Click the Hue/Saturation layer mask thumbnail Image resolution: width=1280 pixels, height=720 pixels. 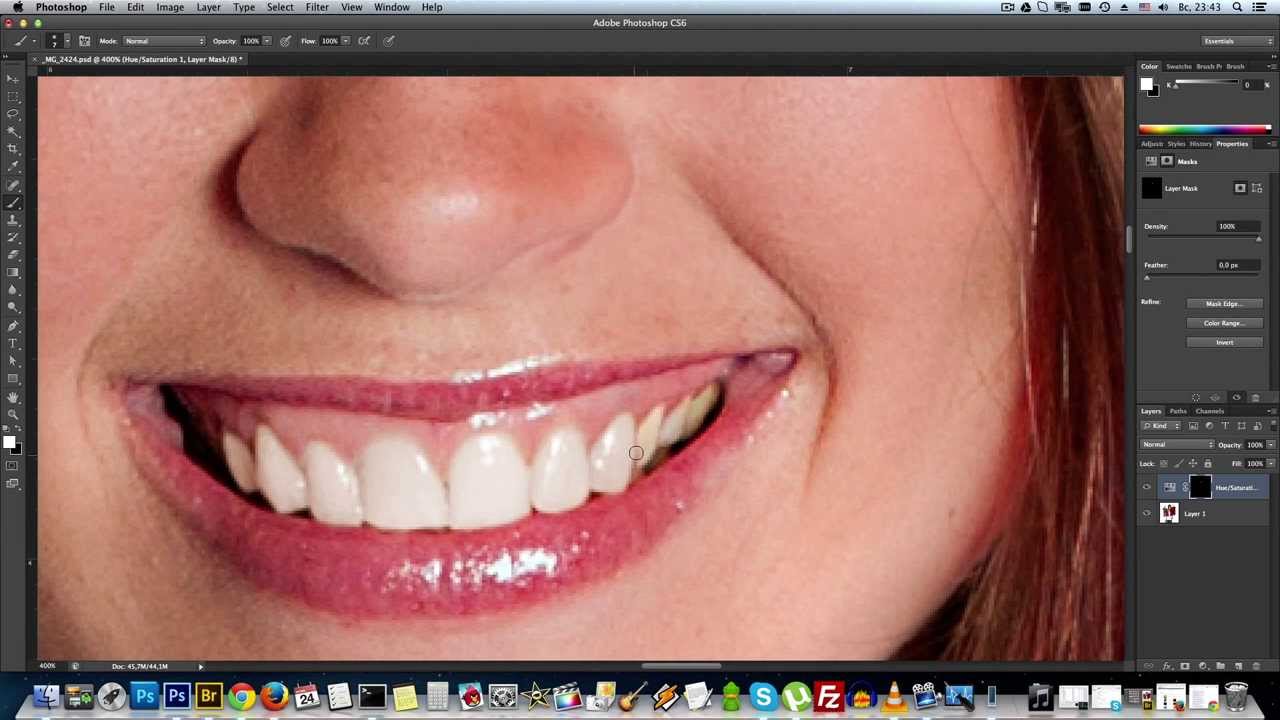point(1200,487)
